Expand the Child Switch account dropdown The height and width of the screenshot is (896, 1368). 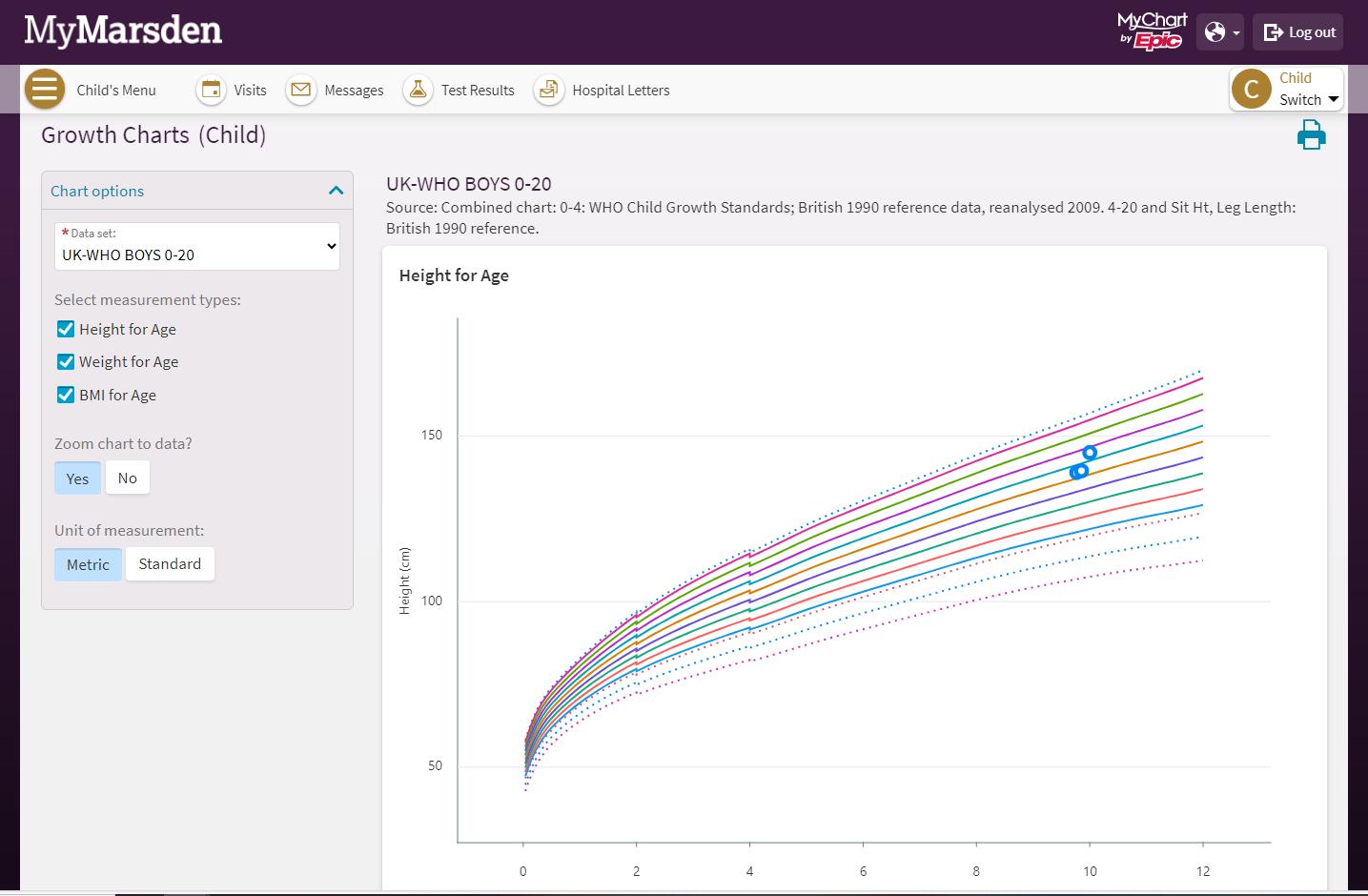1286,90
